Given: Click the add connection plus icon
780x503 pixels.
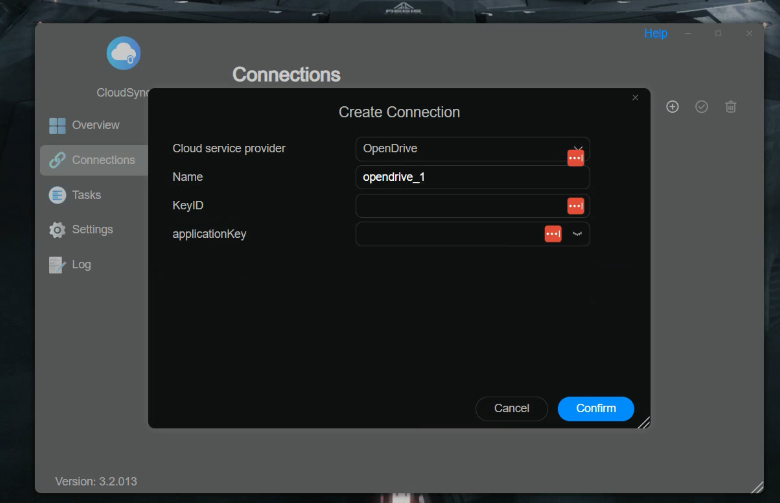Looking at the screenshot, I should pyautogui.click(x=673, y=107).
